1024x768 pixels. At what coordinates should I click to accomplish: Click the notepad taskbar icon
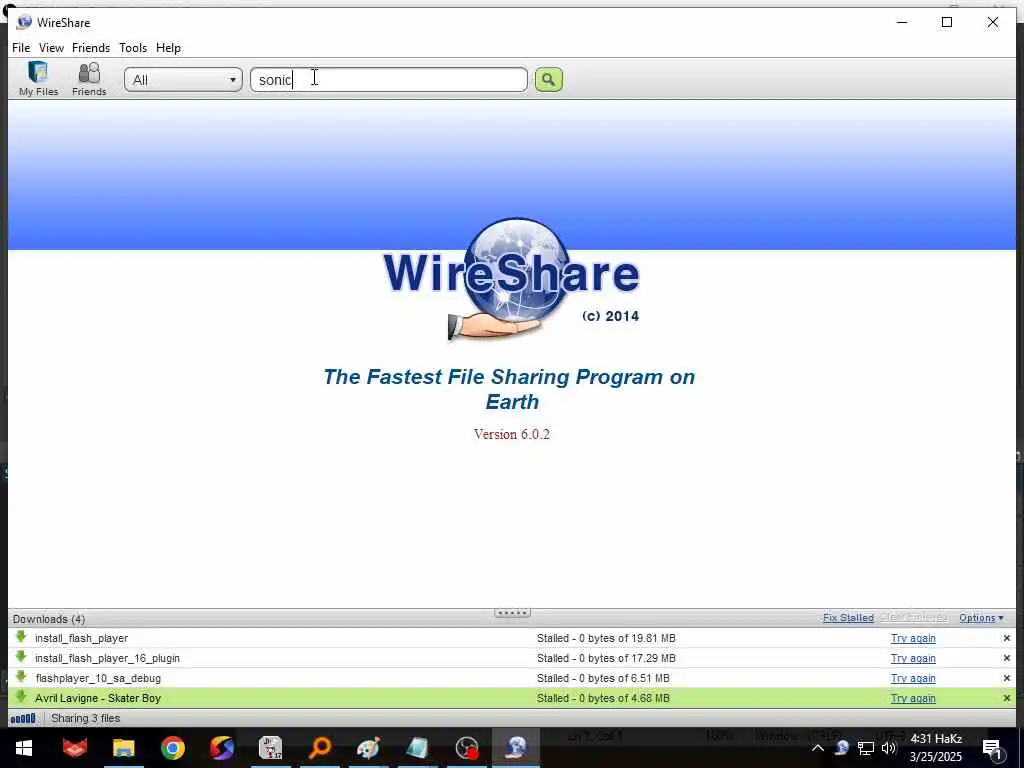(x=417, y=748)
